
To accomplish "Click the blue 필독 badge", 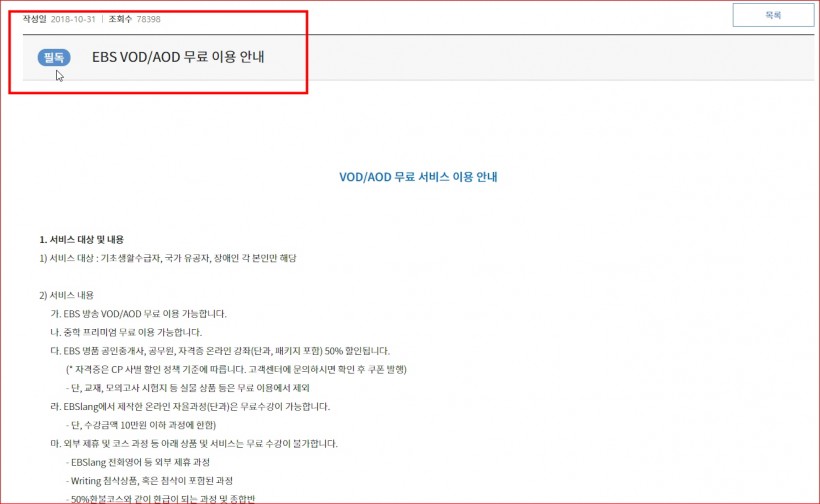I will [54, 57].
